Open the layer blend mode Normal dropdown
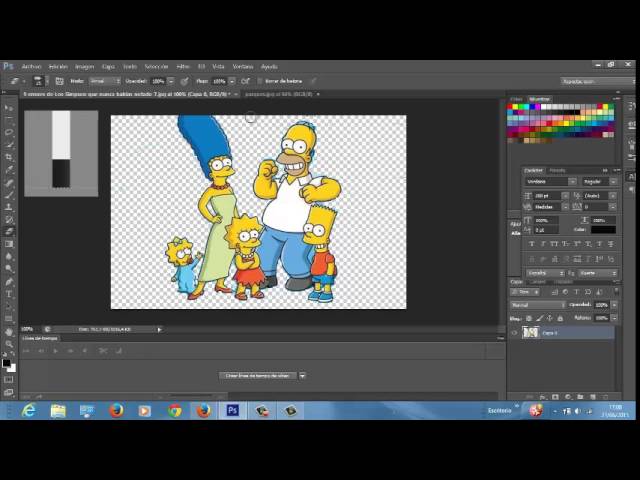Viewport: 640px width, 480px height. click(538, 305)
